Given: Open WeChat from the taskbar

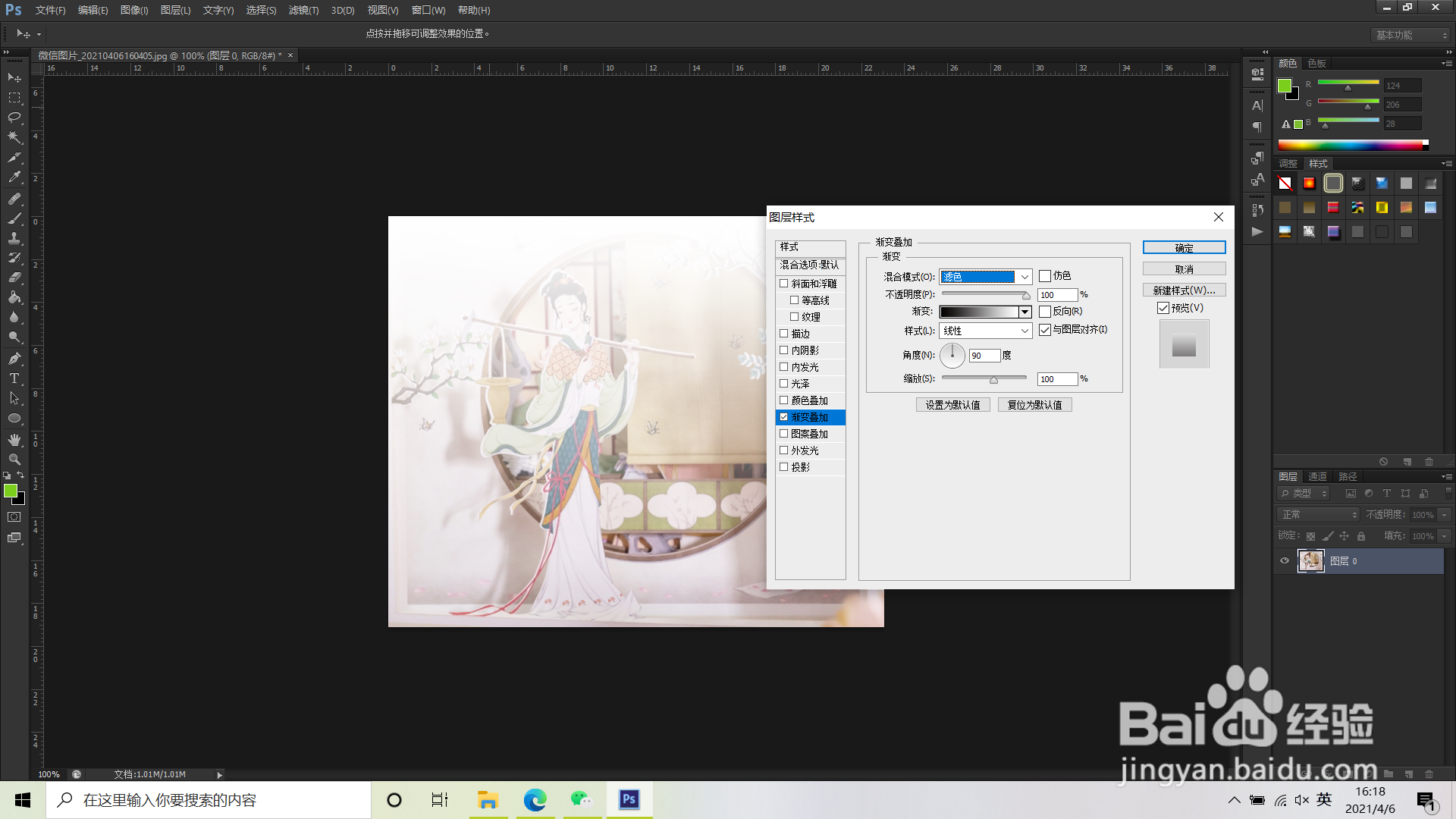Looking at the screenshot, I should pyautogui.click(x=582, y=799).
